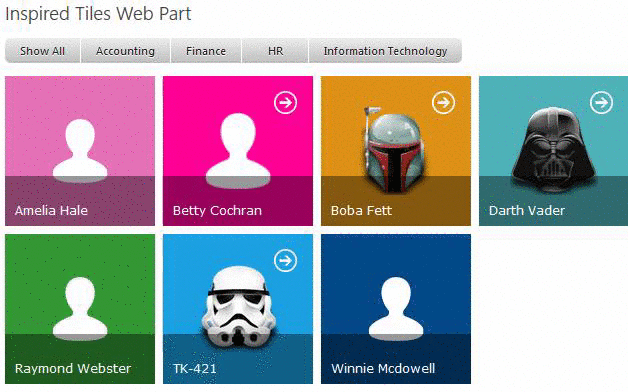
Task: Click Amelia Hale's avatar silhouette
Action: click(80, 151)
